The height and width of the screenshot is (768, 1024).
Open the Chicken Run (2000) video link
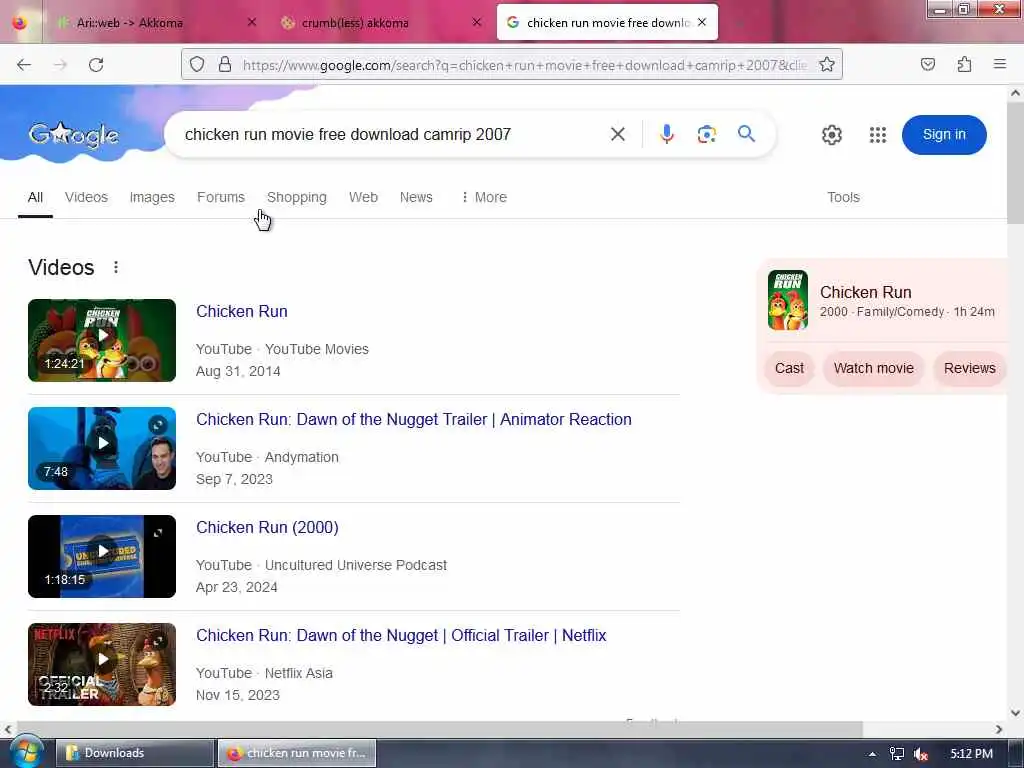pyautogui.click(x=267, y=527)
